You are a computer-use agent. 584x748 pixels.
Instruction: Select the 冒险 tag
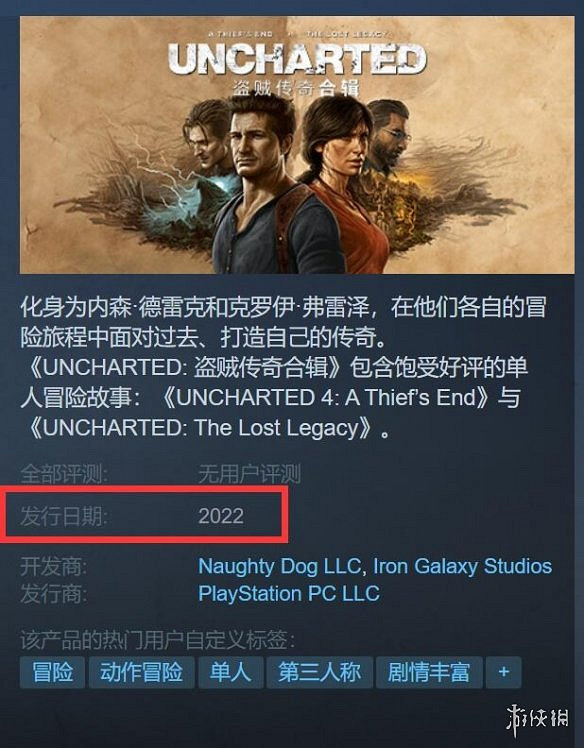pos(52,672)
